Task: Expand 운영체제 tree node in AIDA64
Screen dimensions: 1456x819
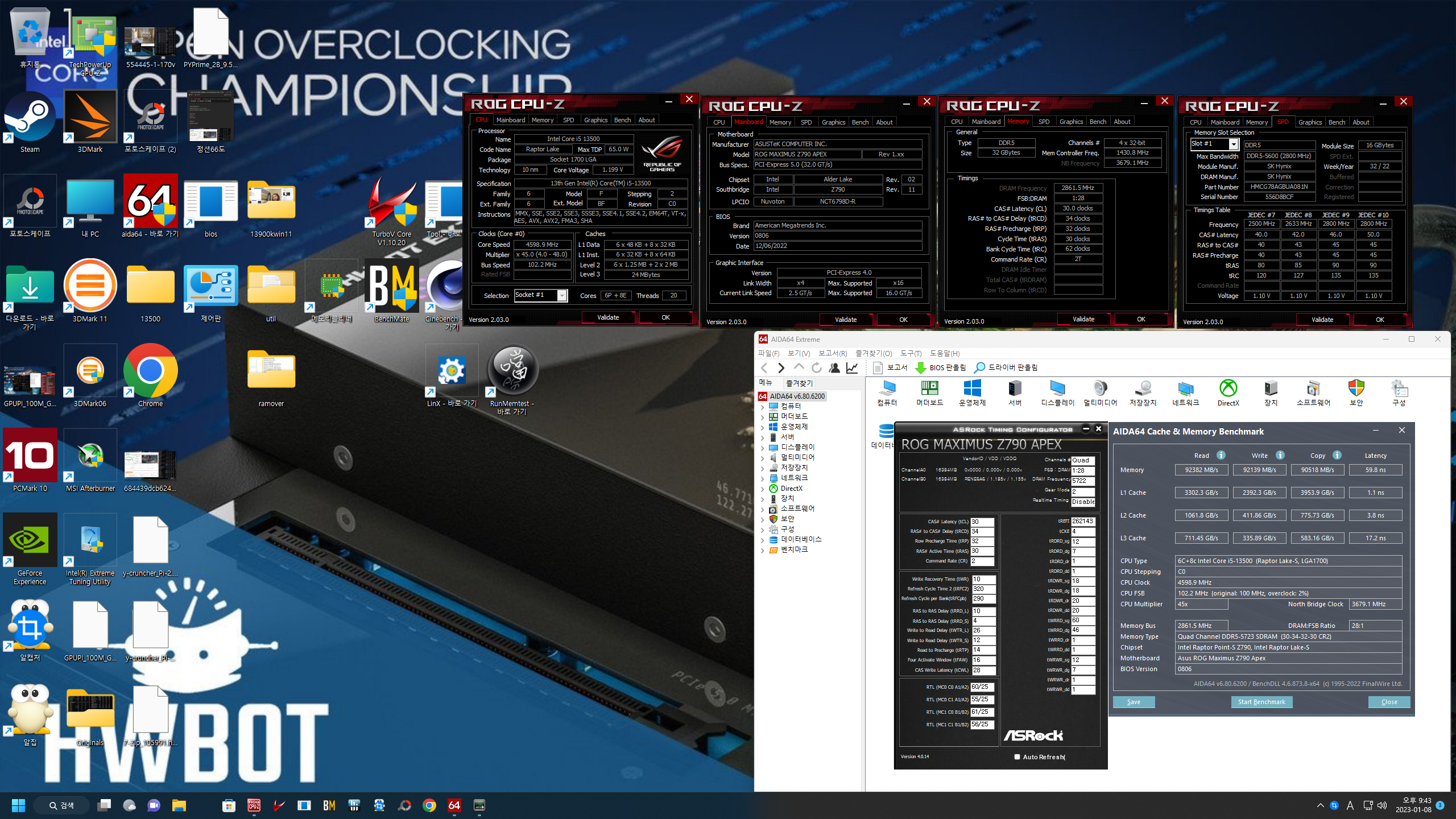Action: coord(763,427)
